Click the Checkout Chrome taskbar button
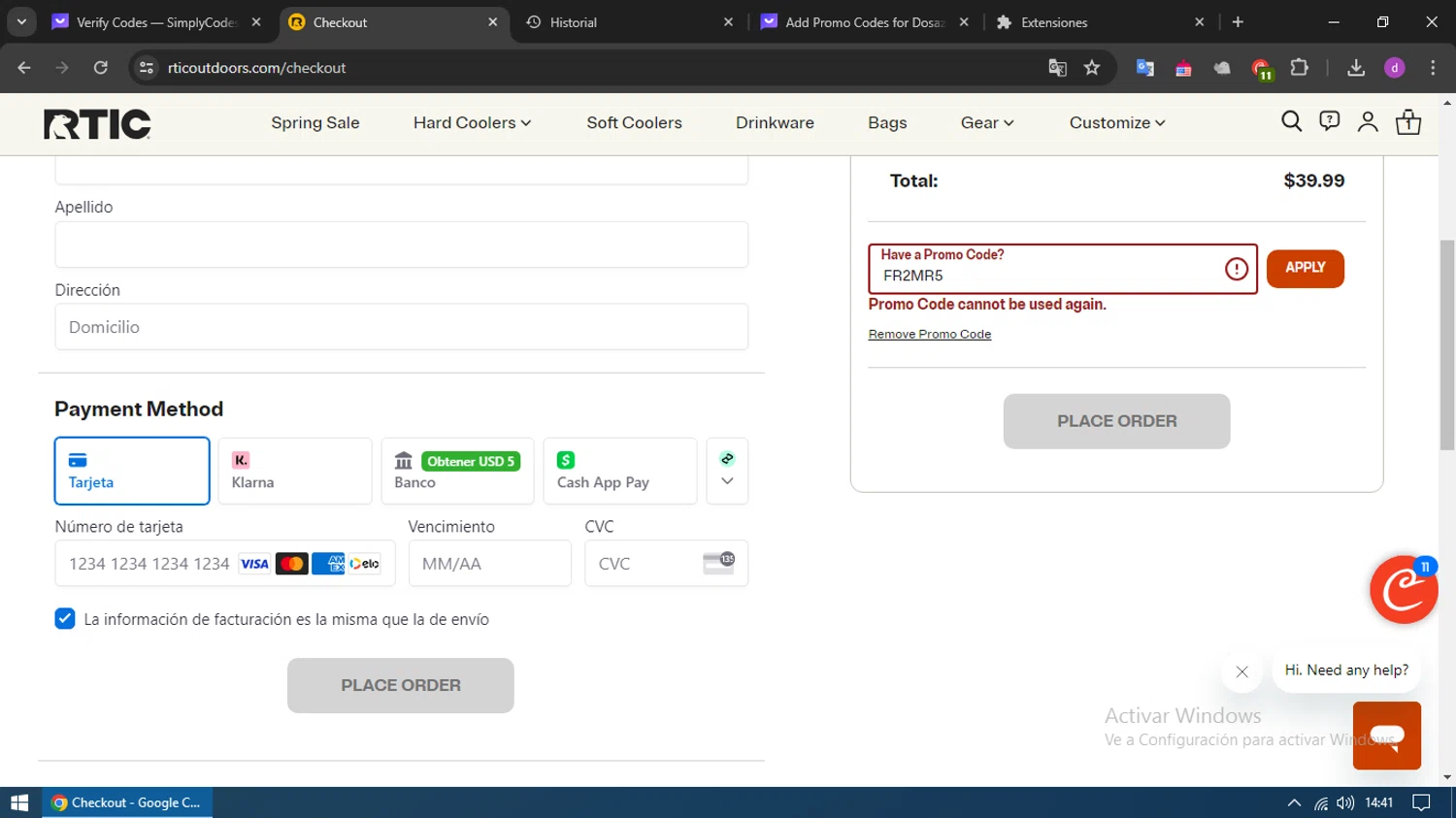Viewport: 1456px width, 818px height. [x=127, y=802]
